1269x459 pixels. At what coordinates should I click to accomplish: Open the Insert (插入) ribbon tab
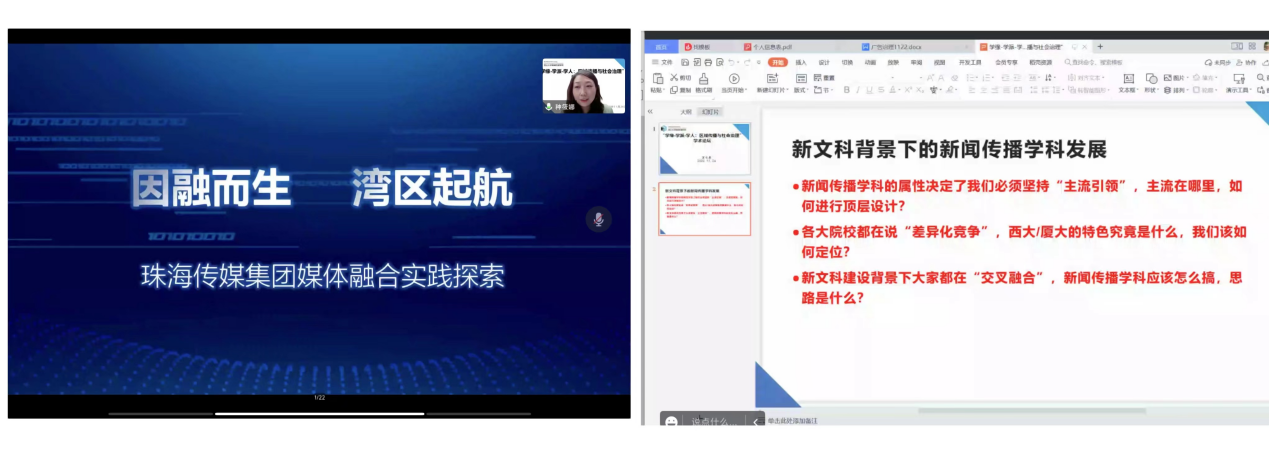click(x=800, y=62)
